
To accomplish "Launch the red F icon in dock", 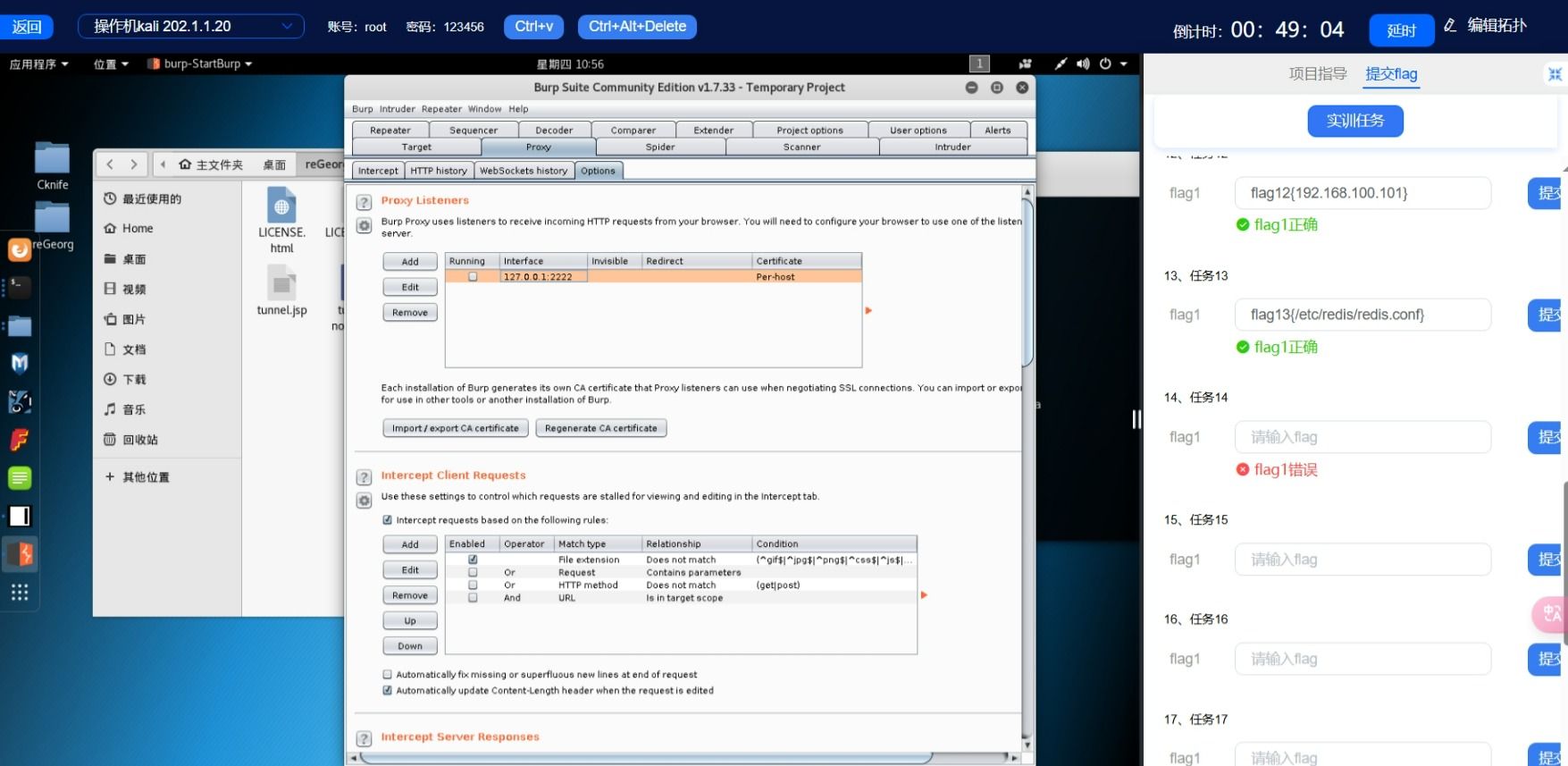I will tap(20, 440).
